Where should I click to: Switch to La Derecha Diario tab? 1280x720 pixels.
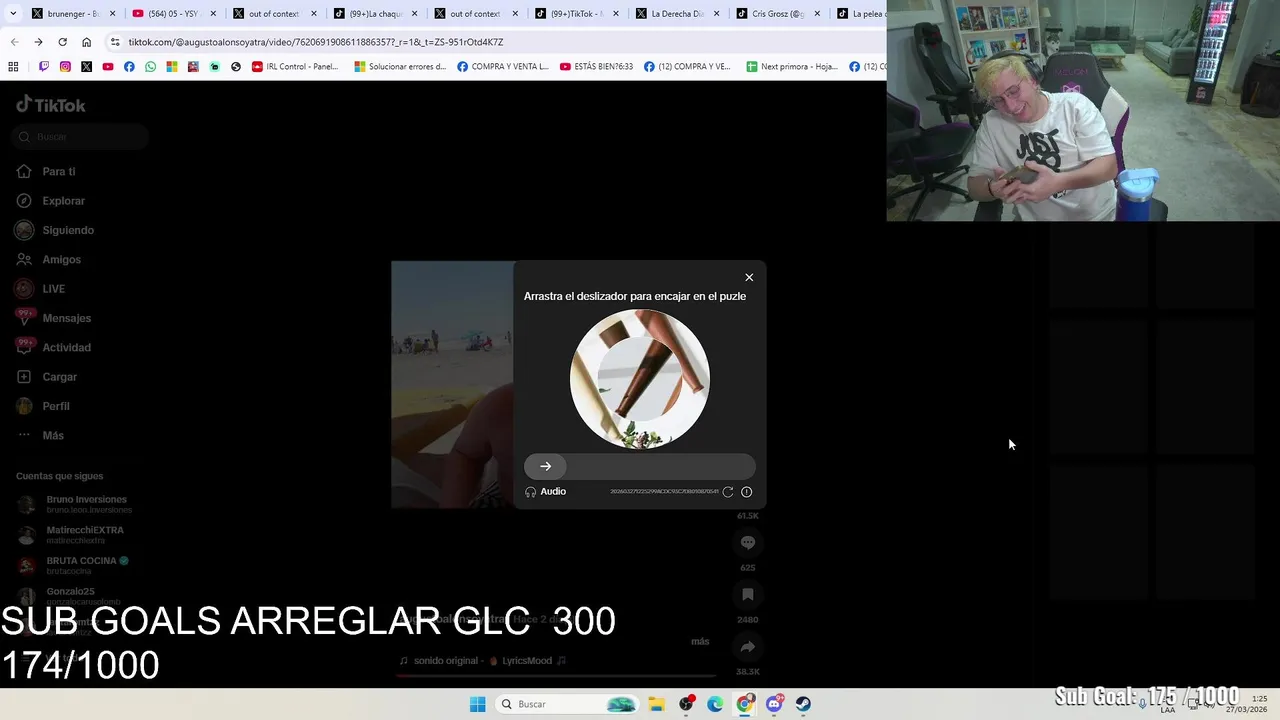(x=676, y=14)
